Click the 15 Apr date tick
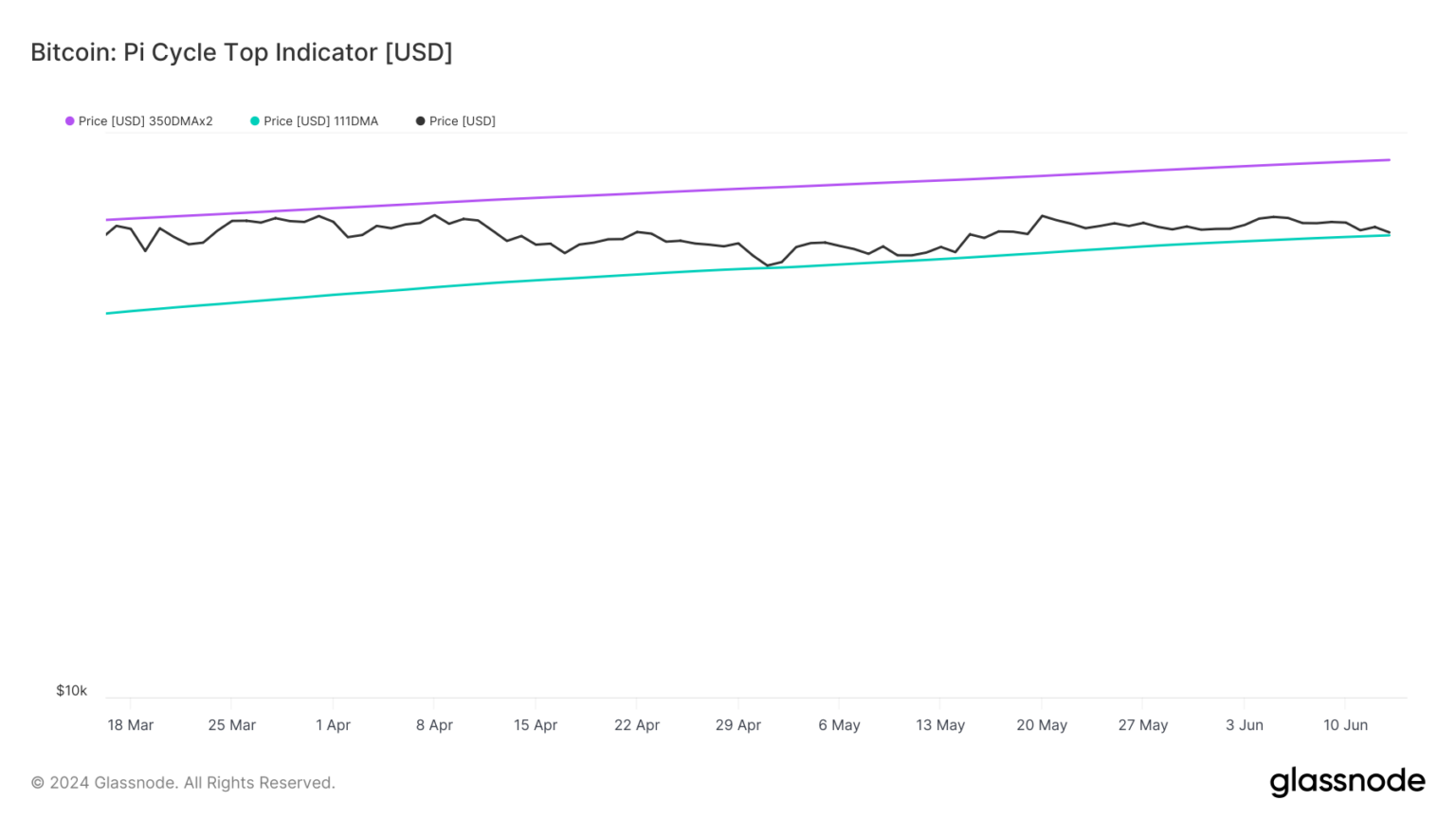 pos(536,725)
